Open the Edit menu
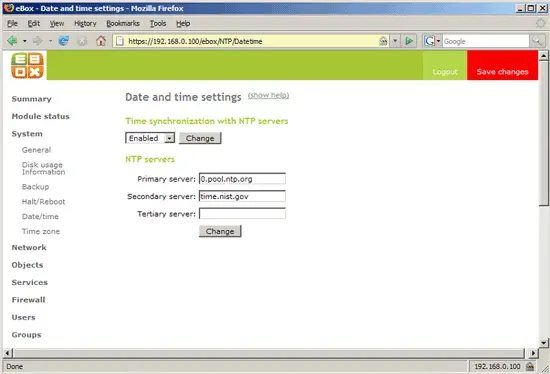 (x=34, y=24)
